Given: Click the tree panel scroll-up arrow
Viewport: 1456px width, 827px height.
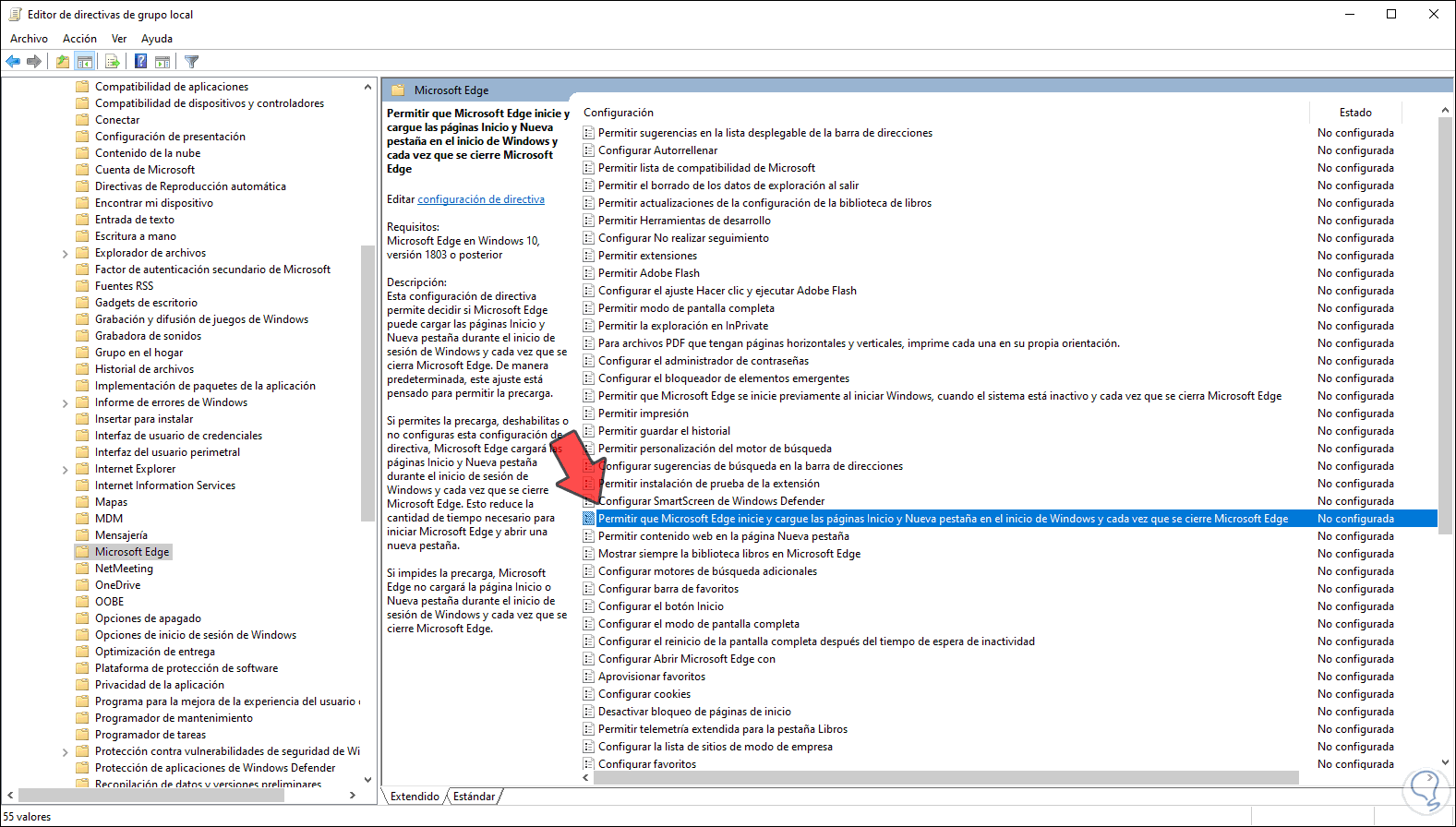Looking at the screenshot, I should tap(367, 87).
